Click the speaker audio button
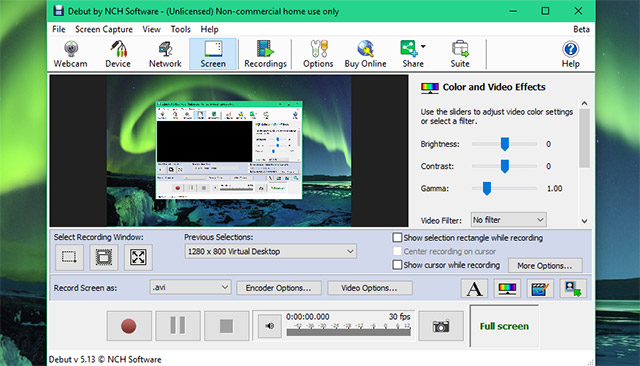Screen dimensions: 640x366 pyautogui.click(x=269, y=326)
